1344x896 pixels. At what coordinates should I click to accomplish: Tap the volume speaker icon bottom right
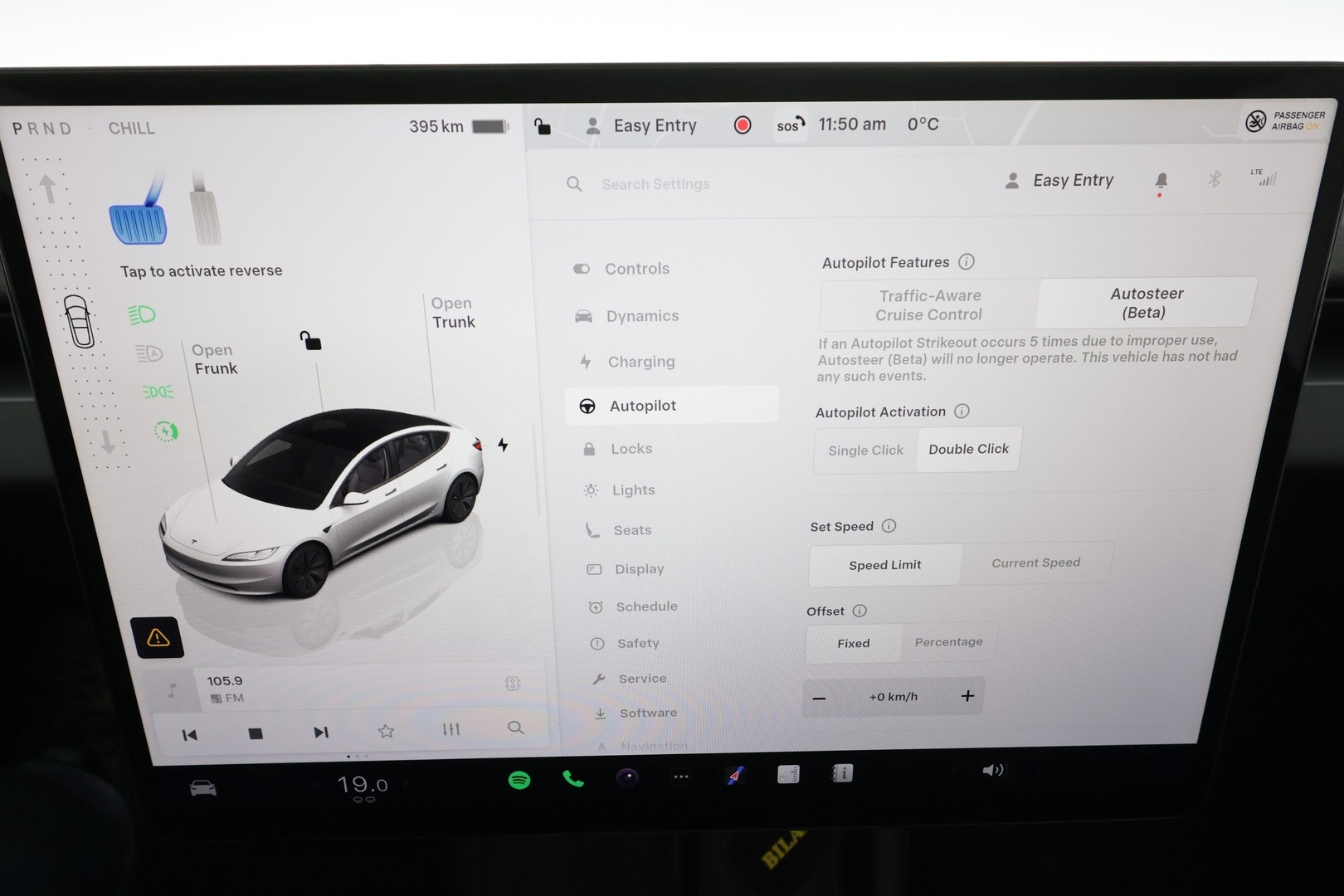[x=992, y=770]
